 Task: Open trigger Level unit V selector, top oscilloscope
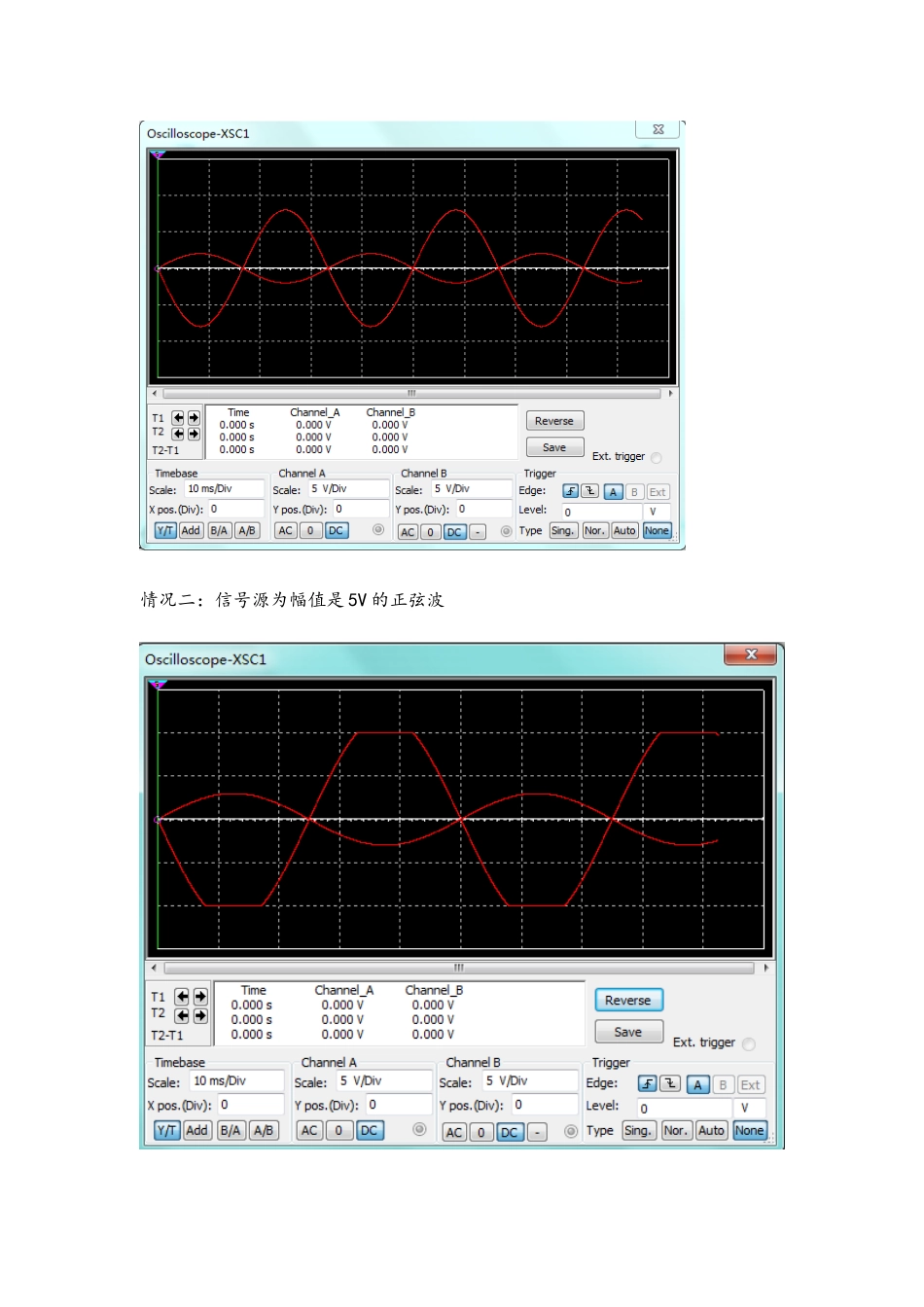[x=657, y=512]
